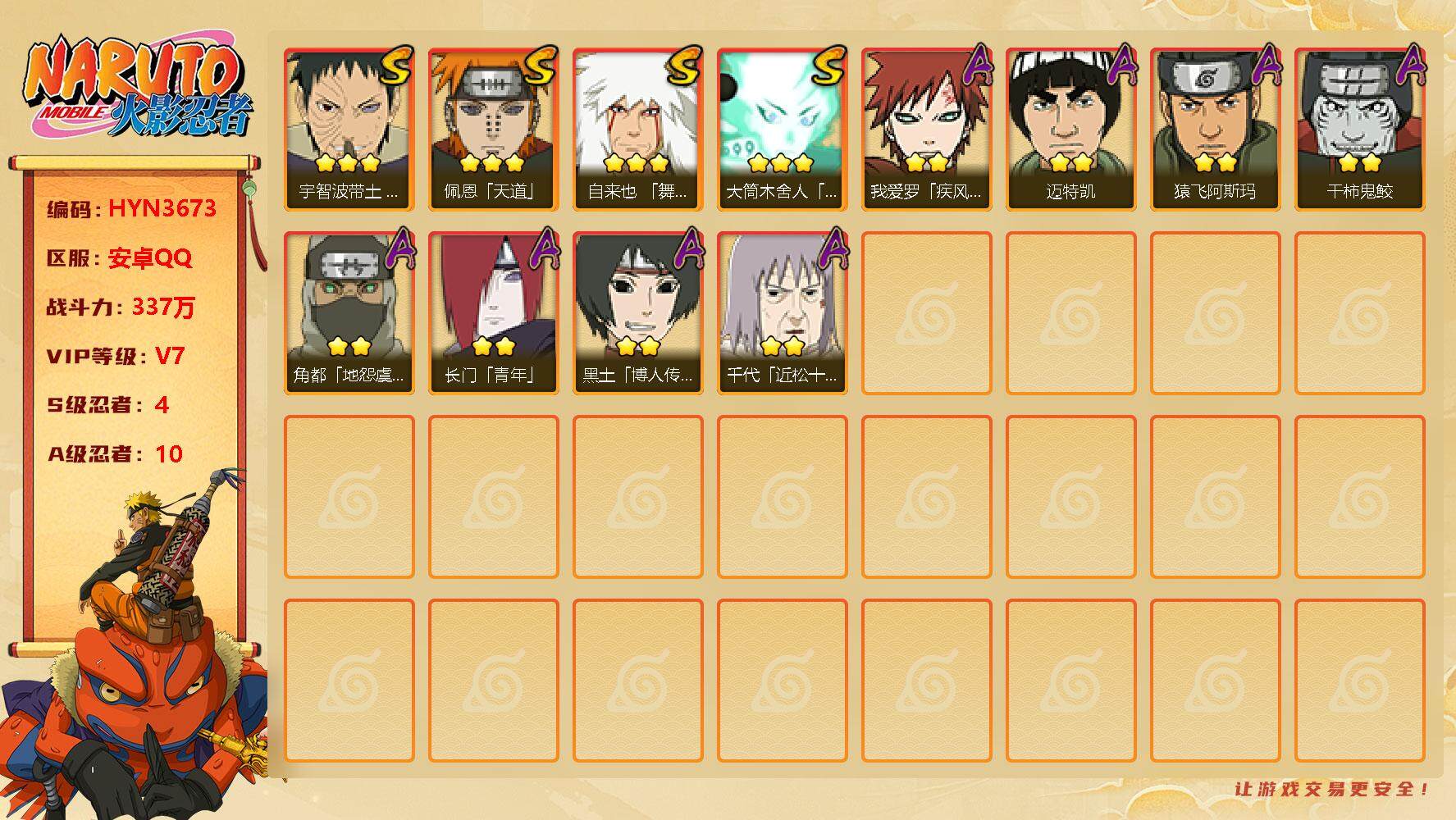Click the Naruto Mobile 火影忍者 logo
This screenshot has height=820, width=1456.
pyautogui.click(x=138, y=86)
